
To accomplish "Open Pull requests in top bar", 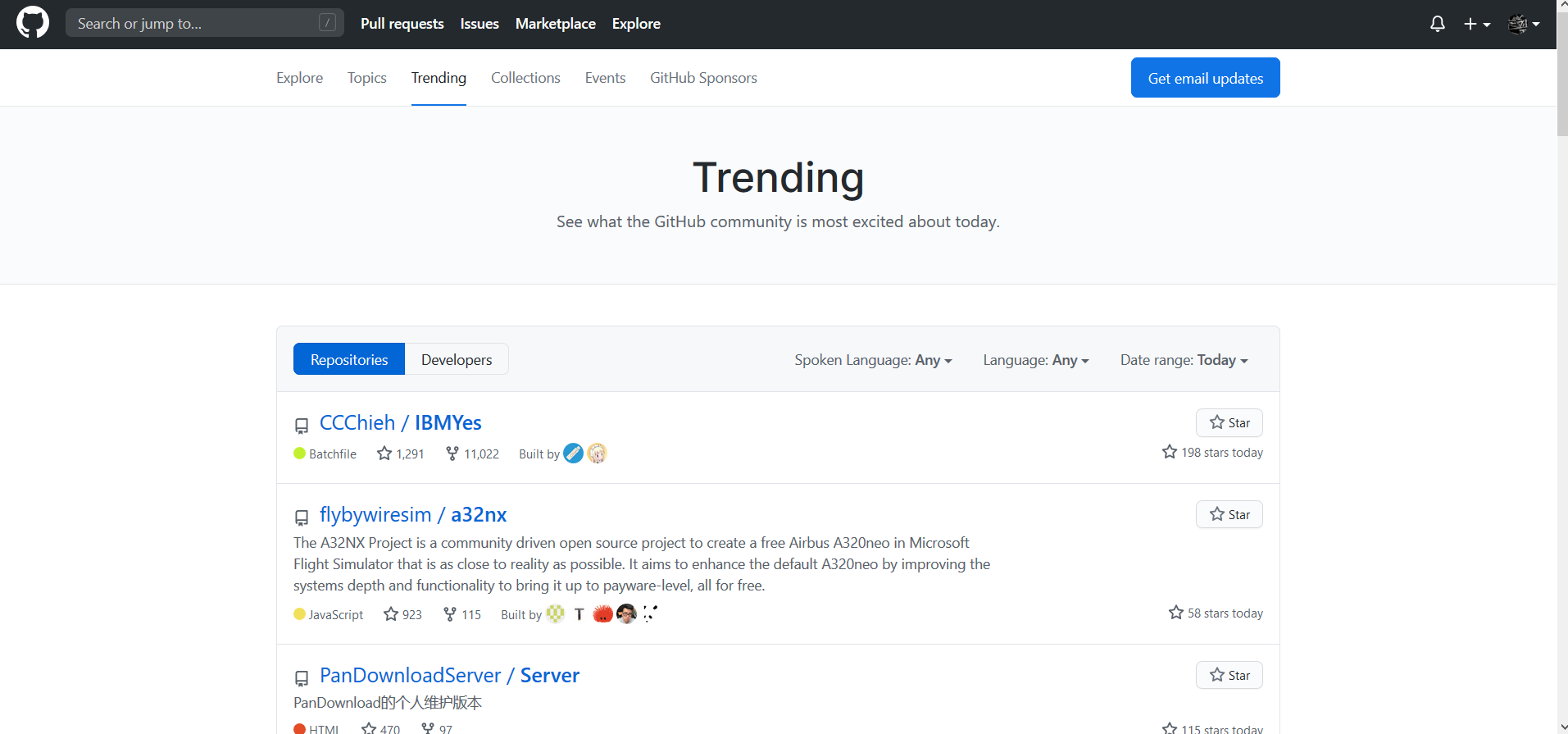I will (x=402, y=24).
